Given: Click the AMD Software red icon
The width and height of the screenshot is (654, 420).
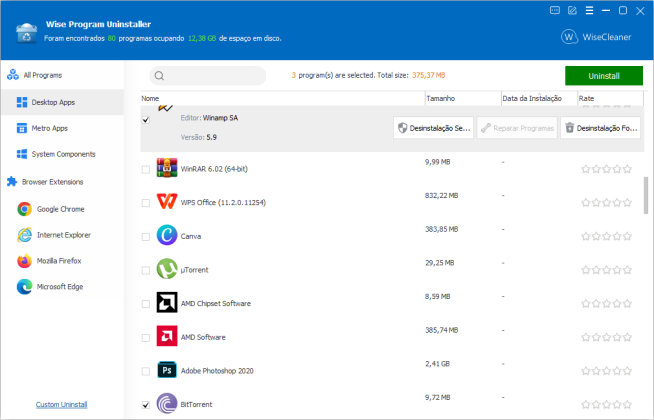Looking at the screenshot, I should [167, 336].
